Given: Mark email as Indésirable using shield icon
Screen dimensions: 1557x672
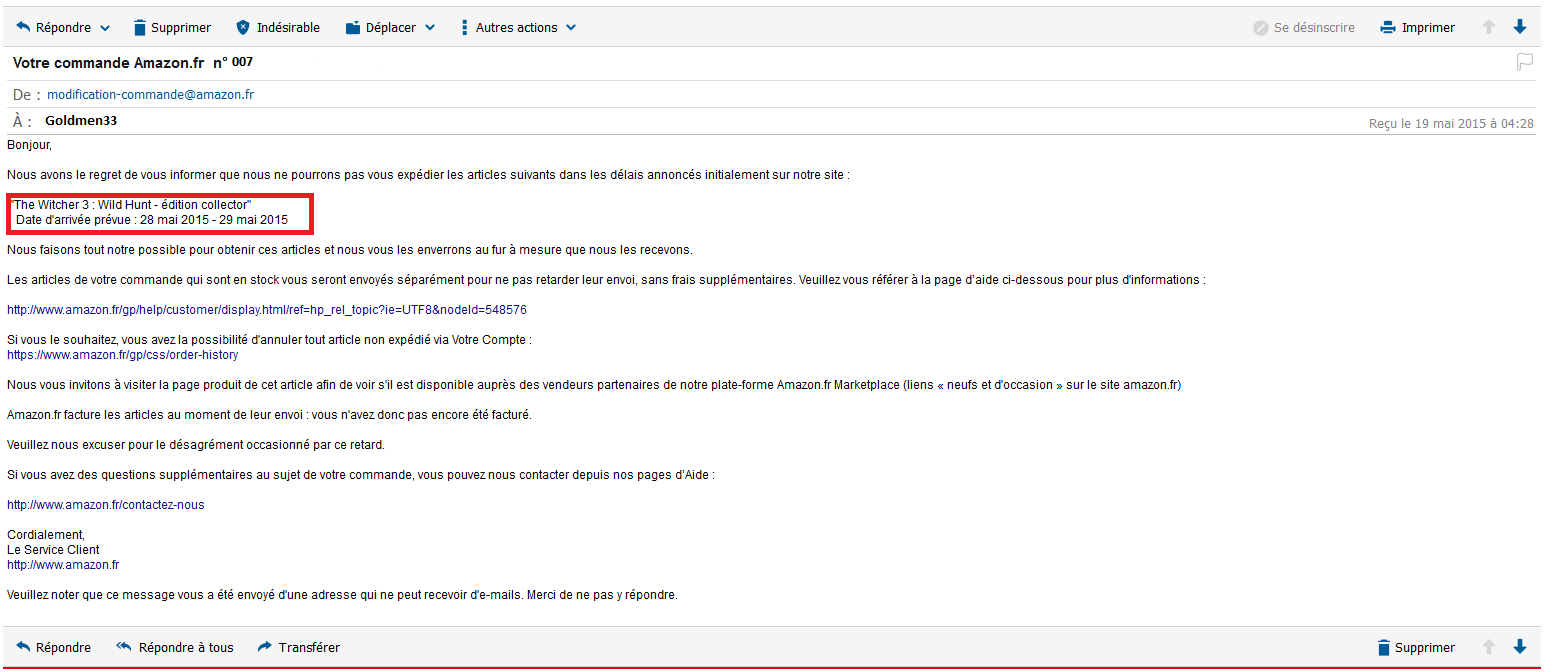Looking at the screenshot, I should (x=243, y=28).
